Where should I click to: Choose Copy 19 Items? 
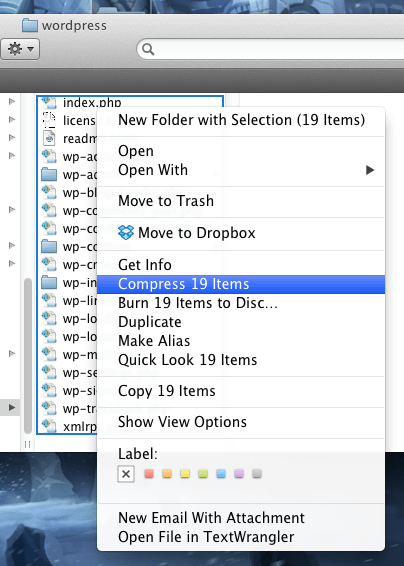(241, 391)
